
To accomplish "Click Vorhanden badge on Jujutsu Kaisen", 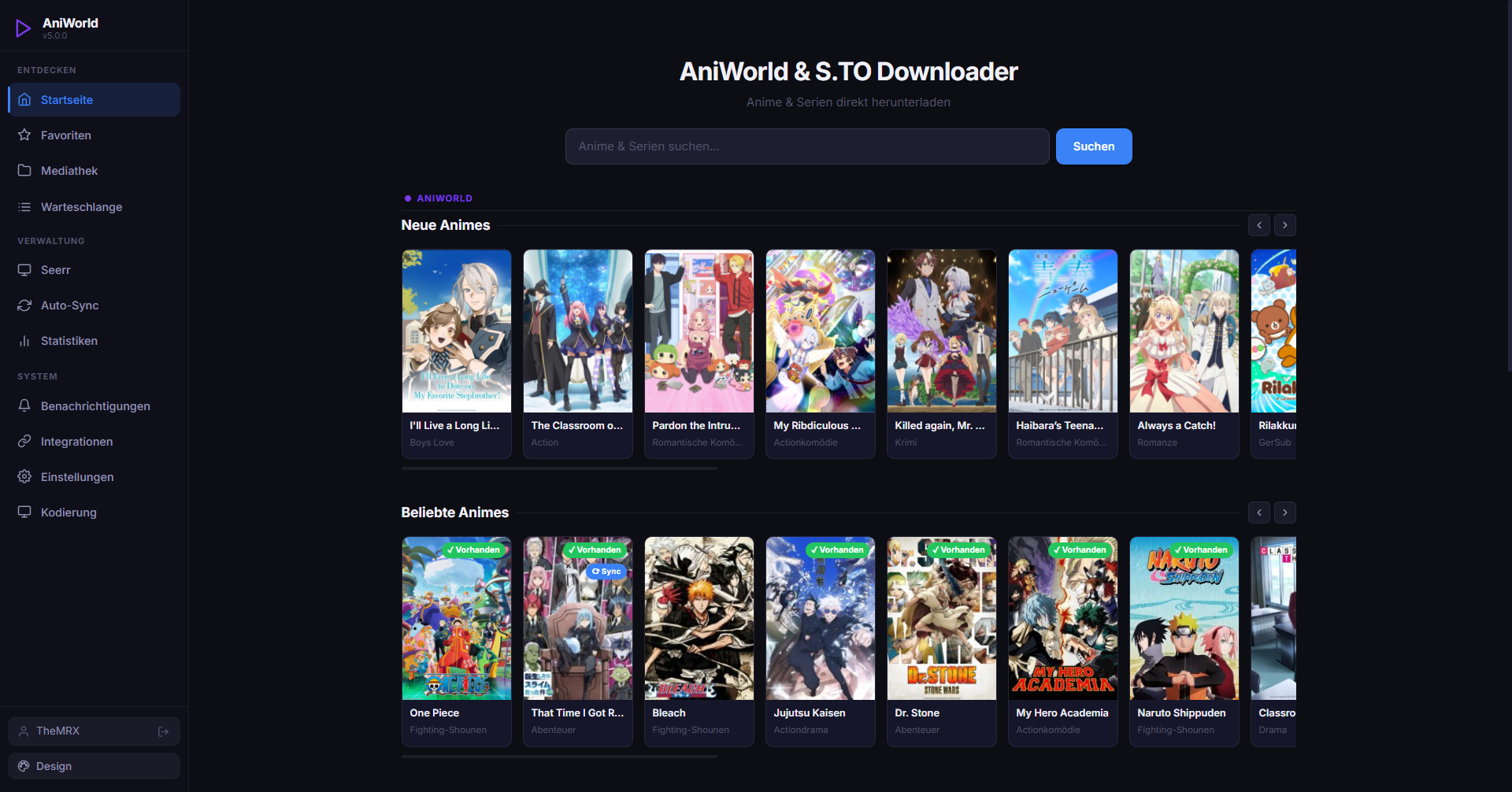I will pyautogui.click(x=837, y=550).
